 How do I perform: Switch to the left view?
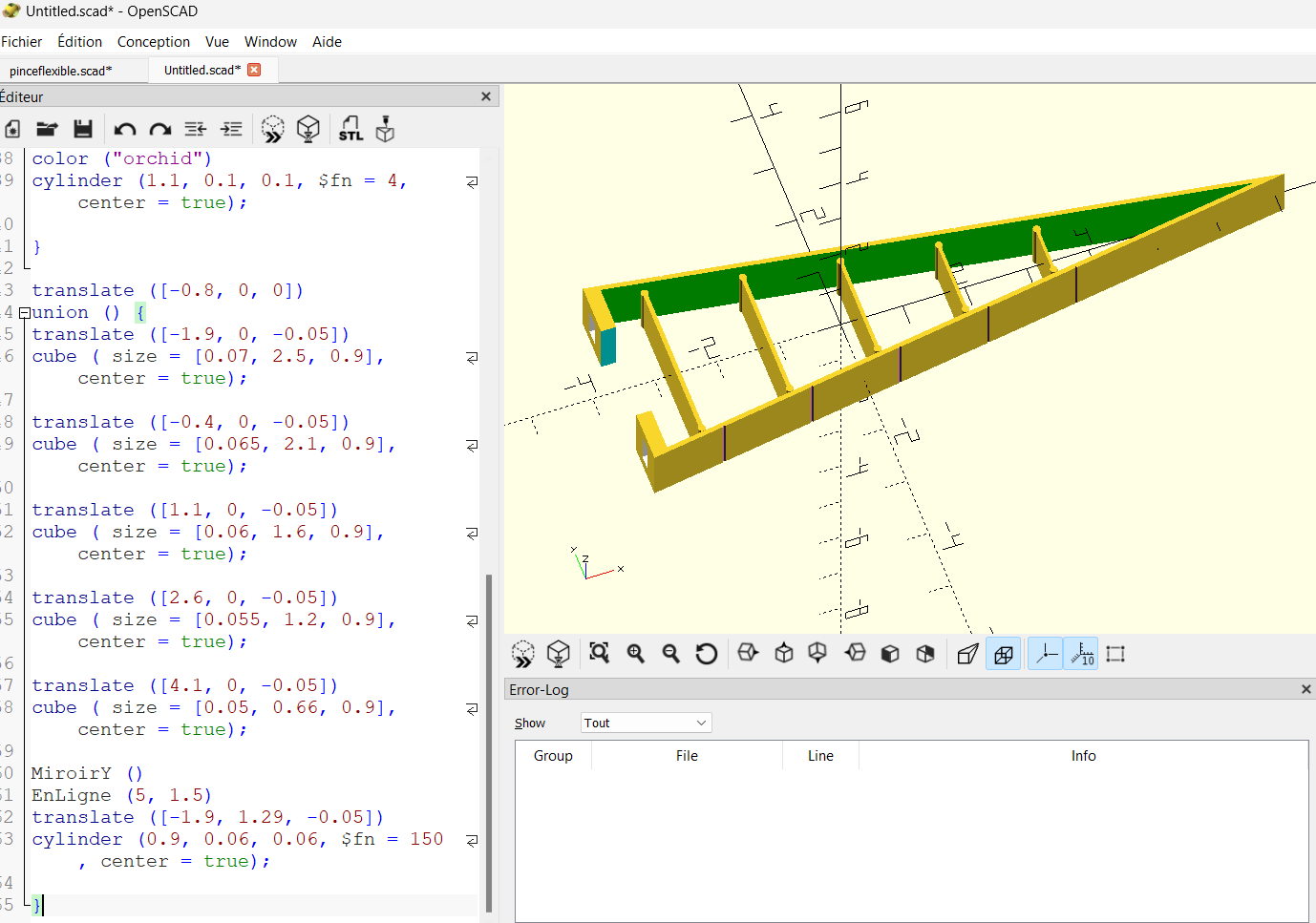click(855, 653)
